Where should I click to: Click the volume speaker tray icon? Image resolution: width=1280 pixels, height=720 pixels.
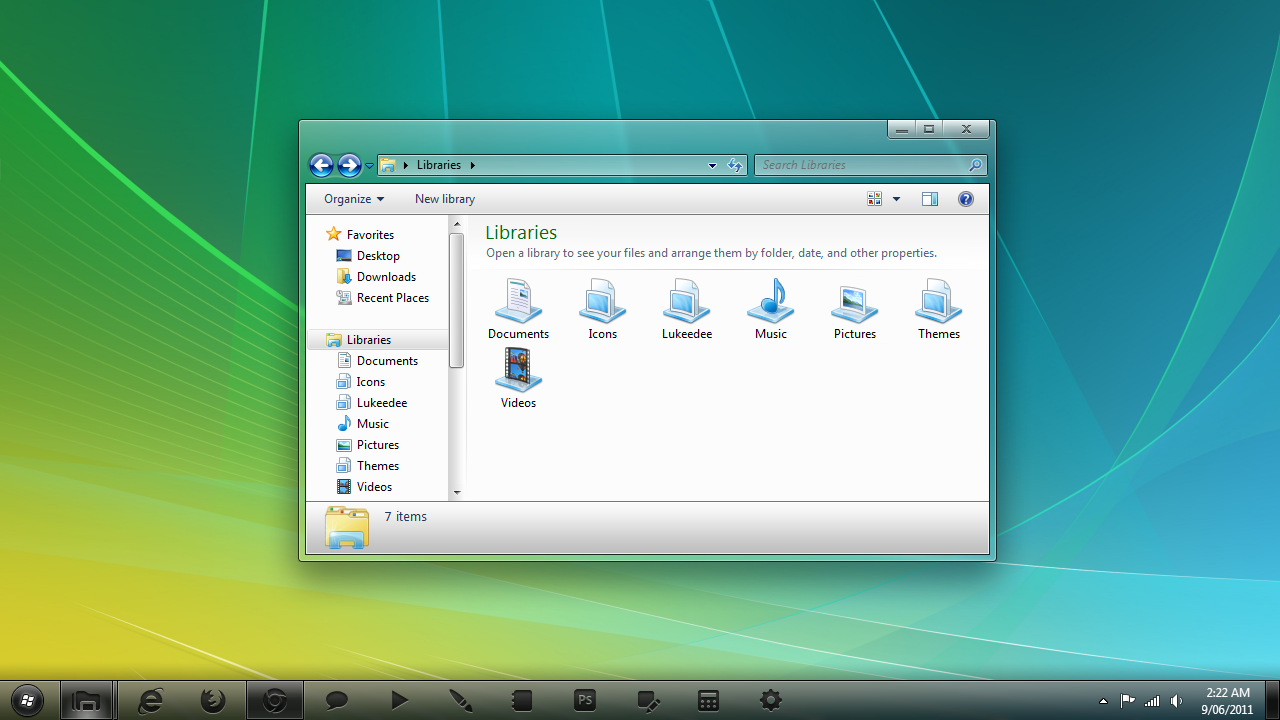[1177, 701]
